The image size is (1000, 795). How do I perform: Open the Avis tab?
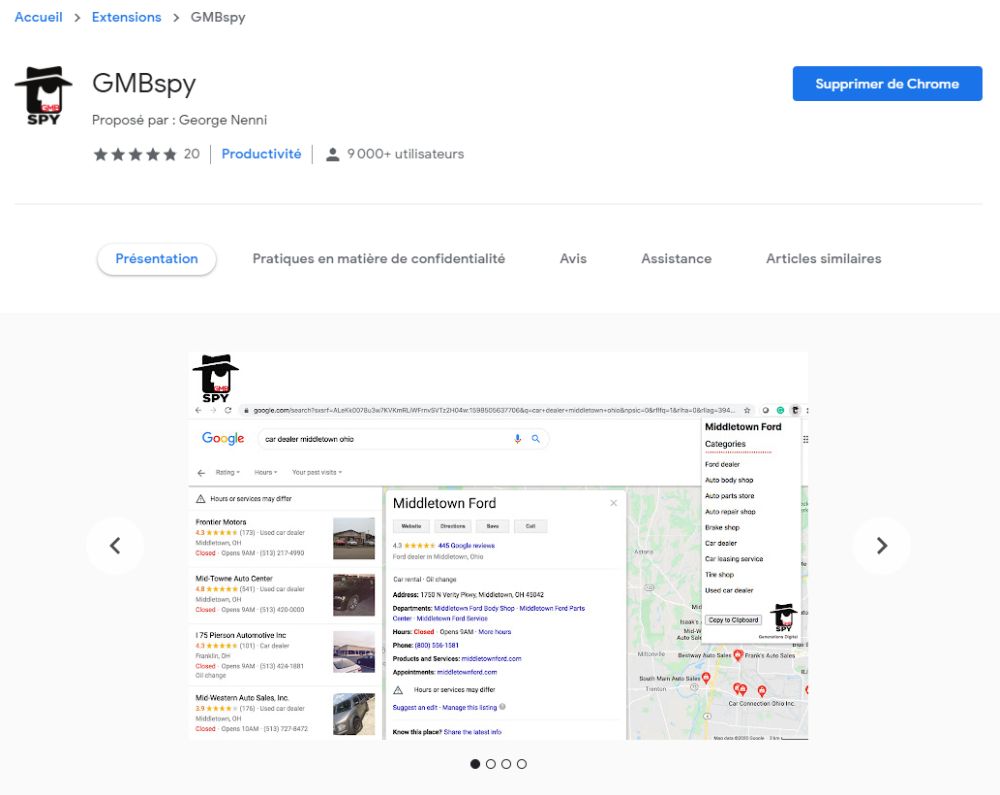coord(573,259)
